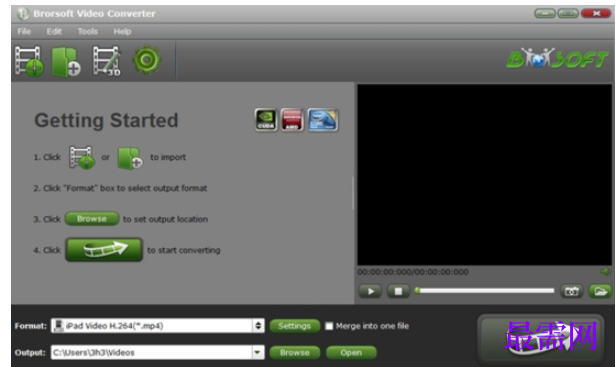Click the Open output folder button

coord(351,352)
